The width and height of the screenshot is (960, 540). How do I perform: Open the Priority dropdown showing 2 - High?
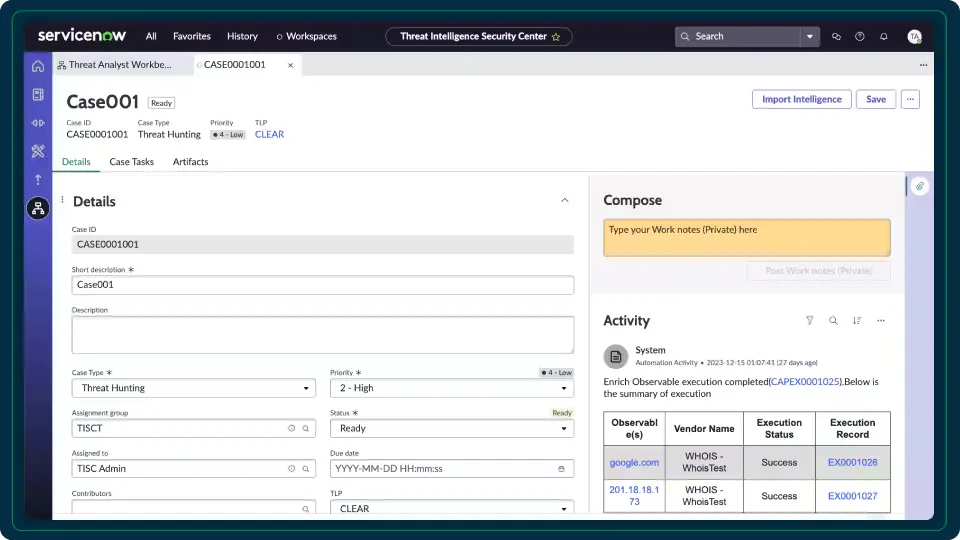pos(452,388)
